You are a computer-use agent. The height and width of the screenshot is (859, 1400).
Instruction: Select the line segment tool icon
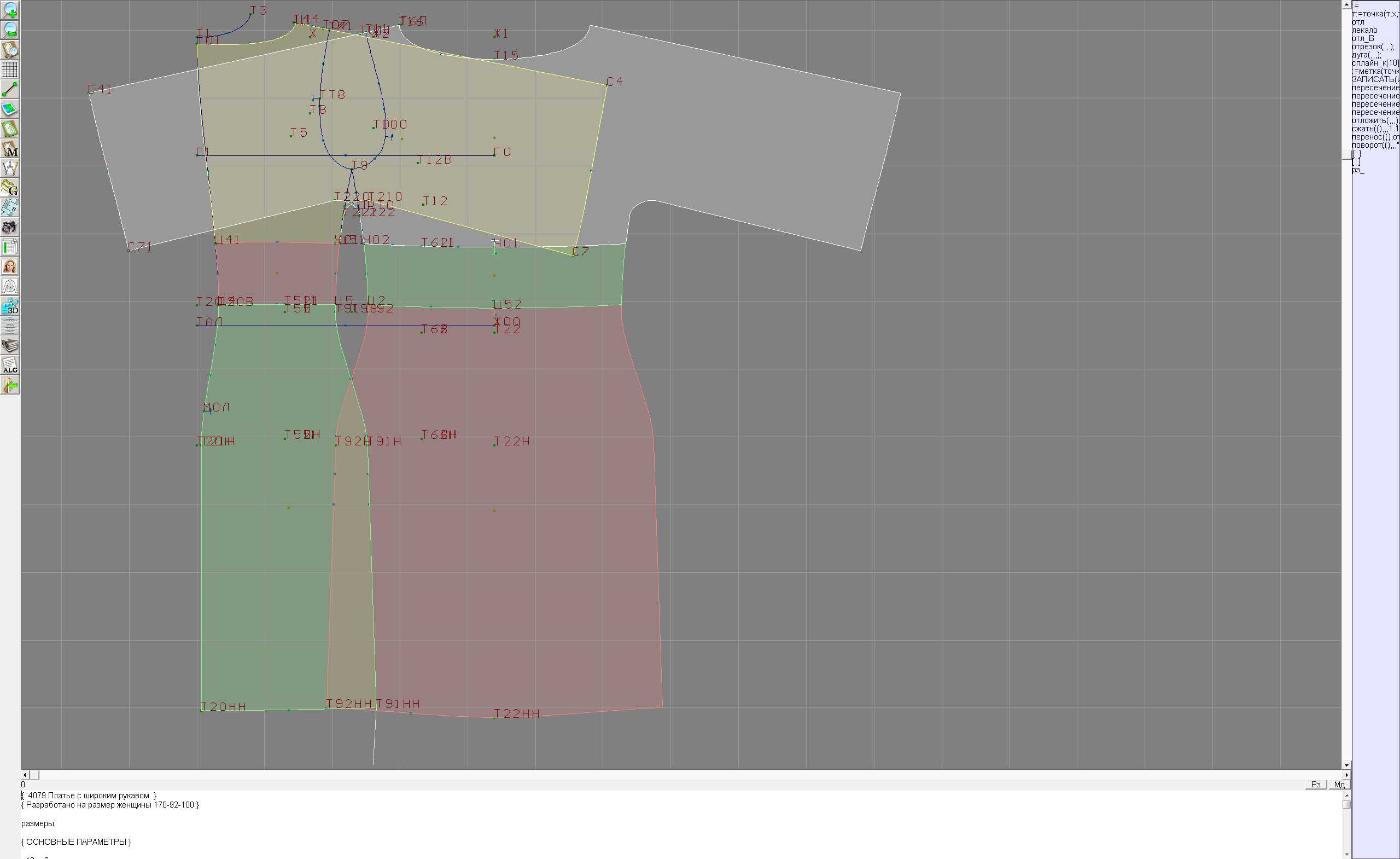[x=10, y=89]
